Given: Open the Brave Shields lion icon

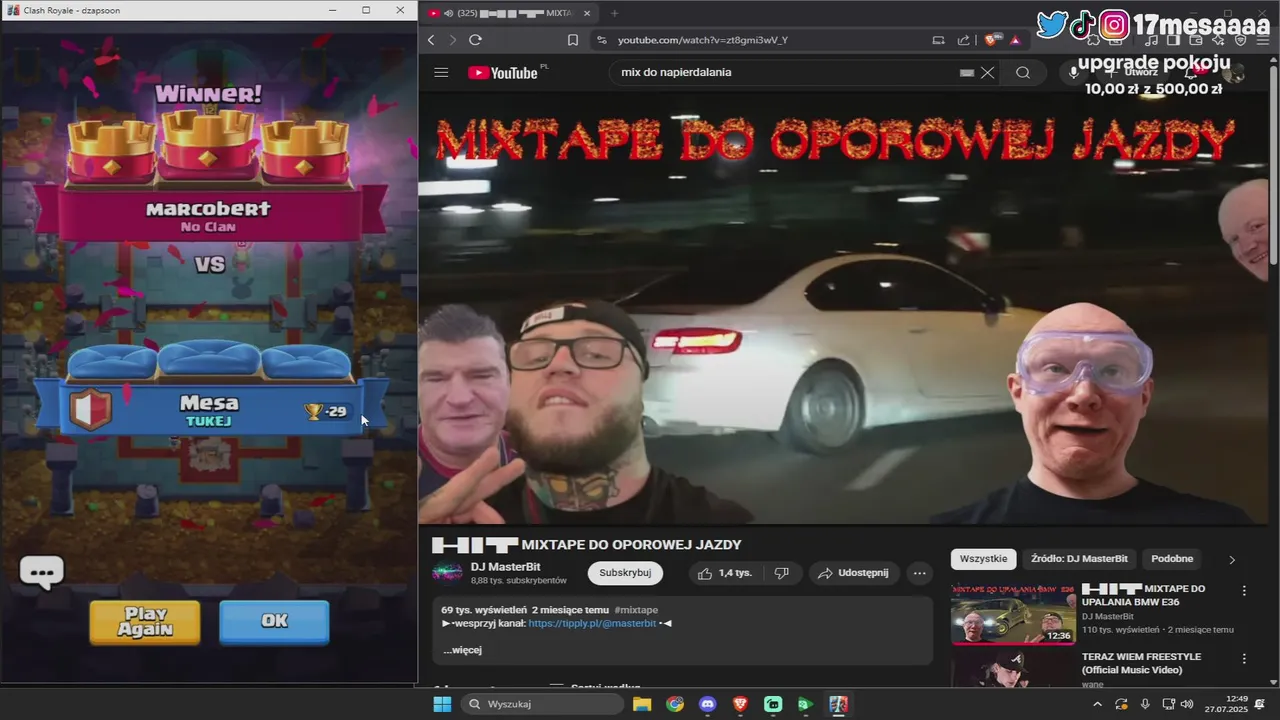Looking at the screenshot, I should (x=992, y=40).
